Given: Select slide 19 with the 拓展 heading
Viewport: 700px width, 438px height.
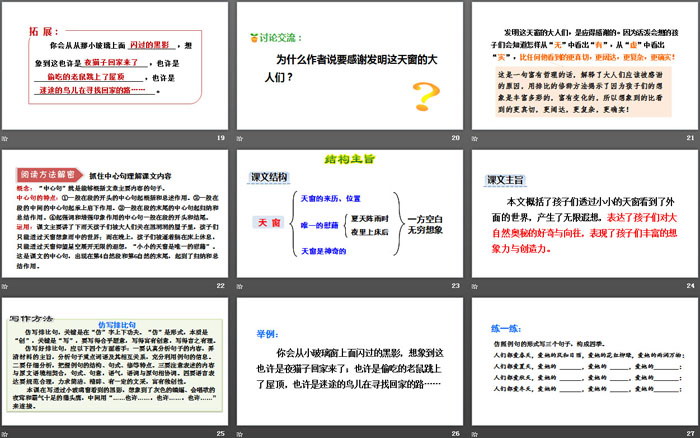Looking at the screenshot, I should [116, 70].
